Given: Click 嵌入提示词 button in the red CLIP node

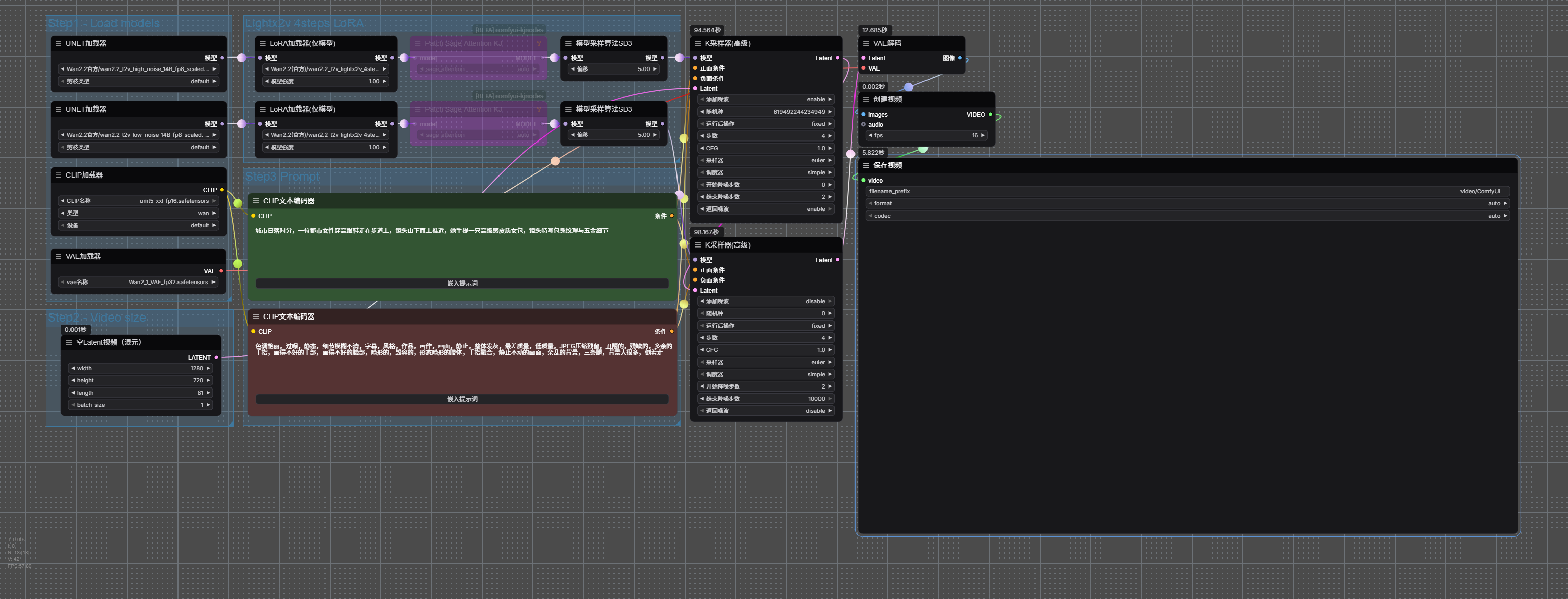Looking at the screenshot, I should point(462,399).
